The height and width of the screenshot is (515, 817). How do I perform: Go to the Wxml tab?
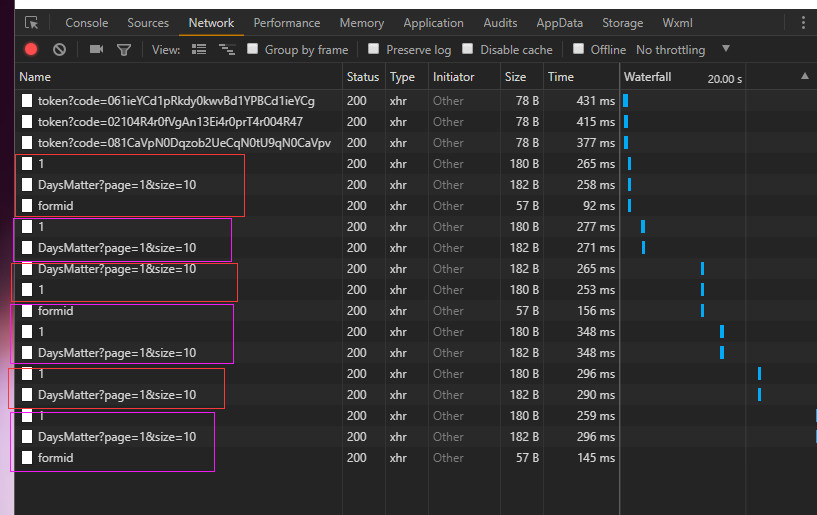pyautogui.click(x=678, y=23)
